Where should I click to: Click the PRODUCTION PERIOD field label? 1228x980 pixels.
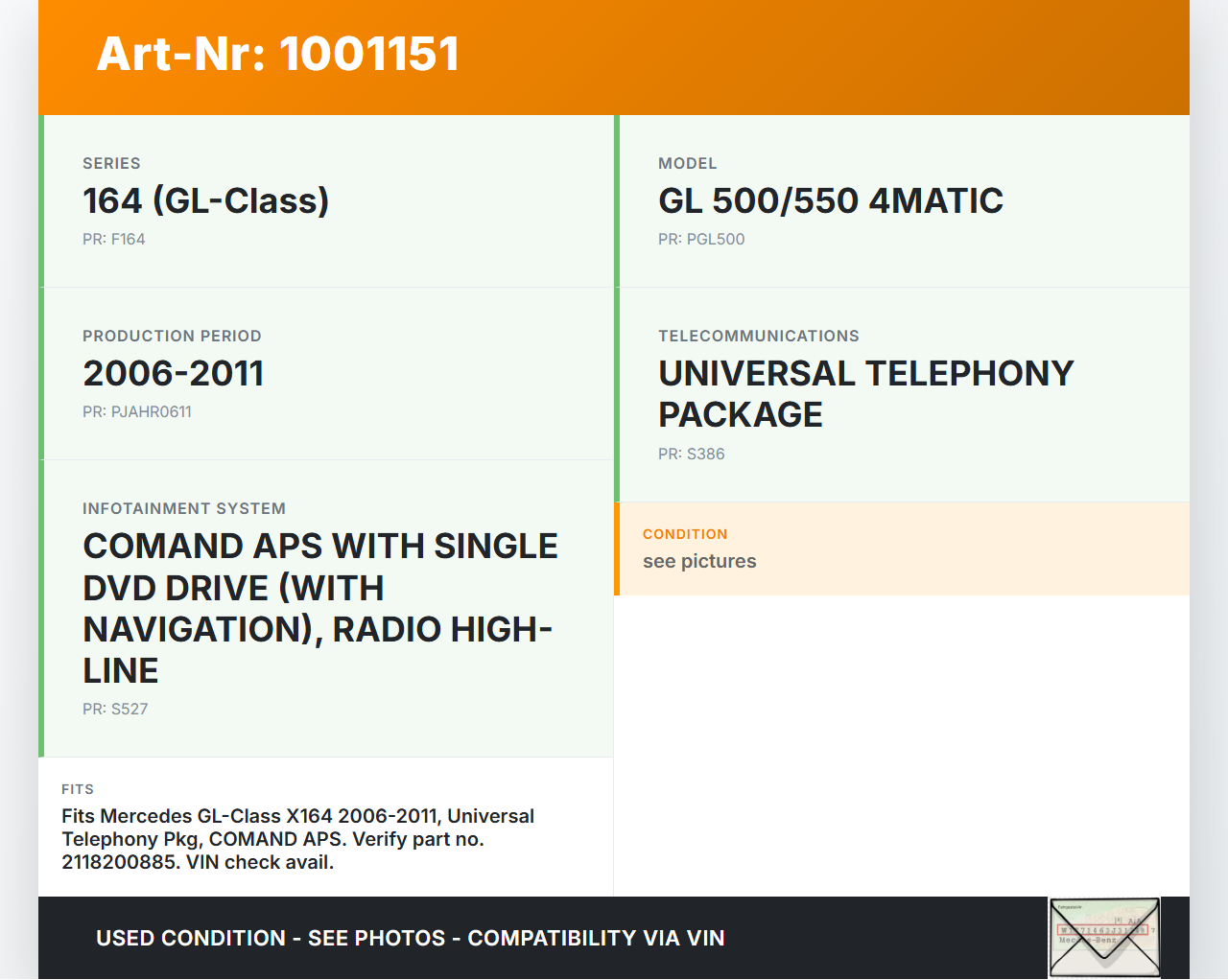pyautogui.click(x=172, y=337)
